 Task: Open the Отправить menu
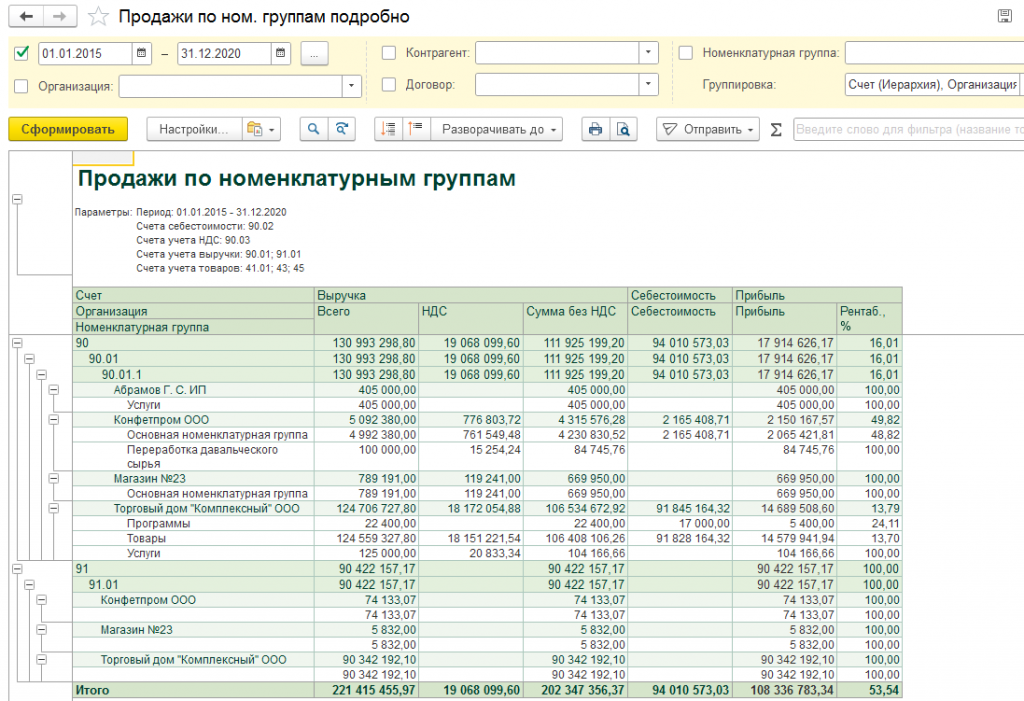708,129
